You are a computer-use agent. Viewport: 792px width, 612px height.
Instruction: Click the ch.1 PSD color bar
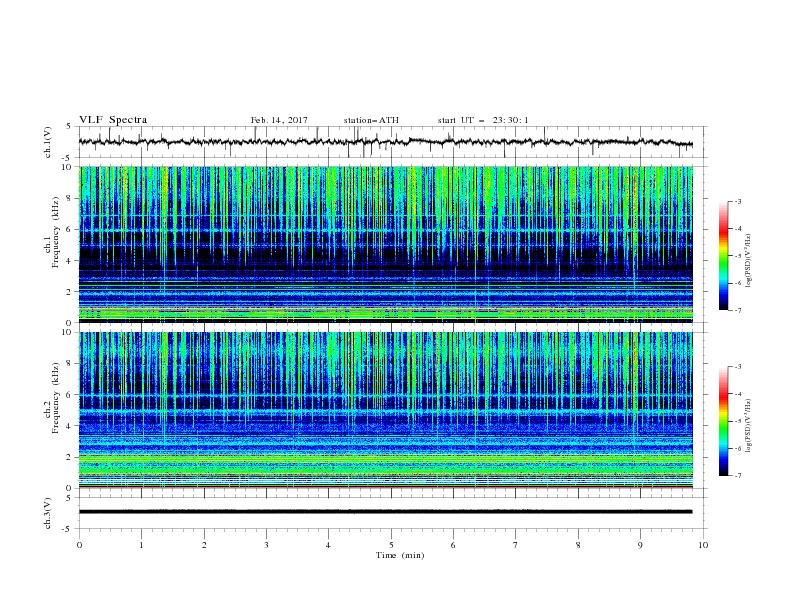pyautogui.click(x=724, y=256)
